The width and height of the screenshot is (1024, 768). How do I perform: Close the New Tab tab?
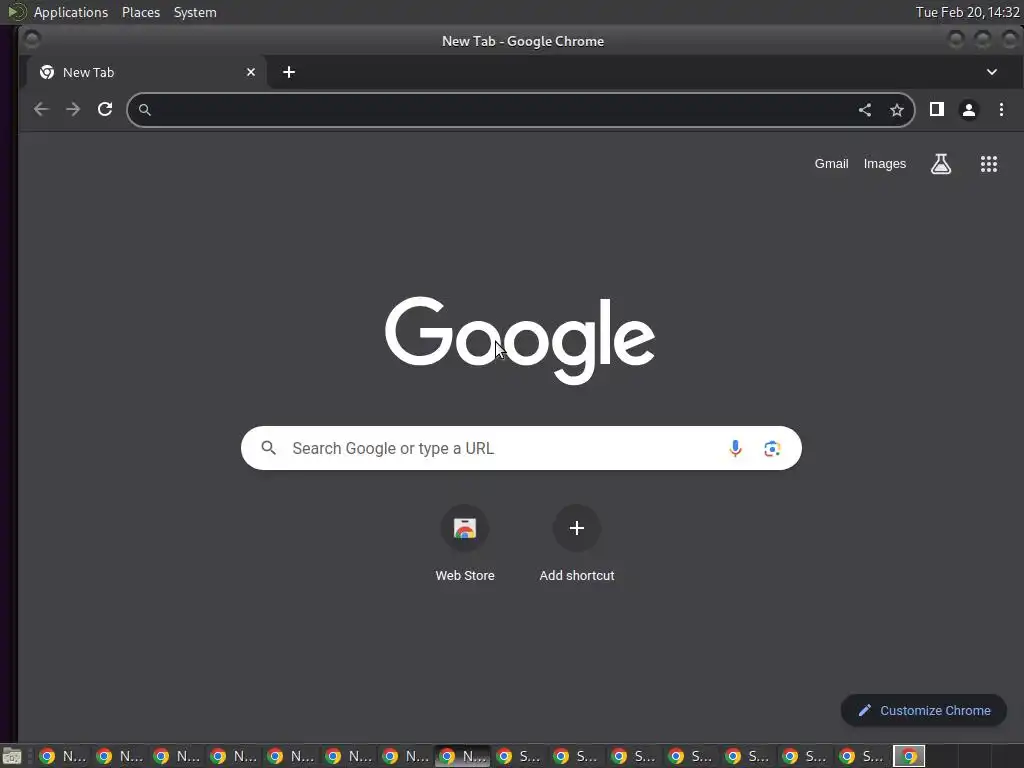(251, 72)
